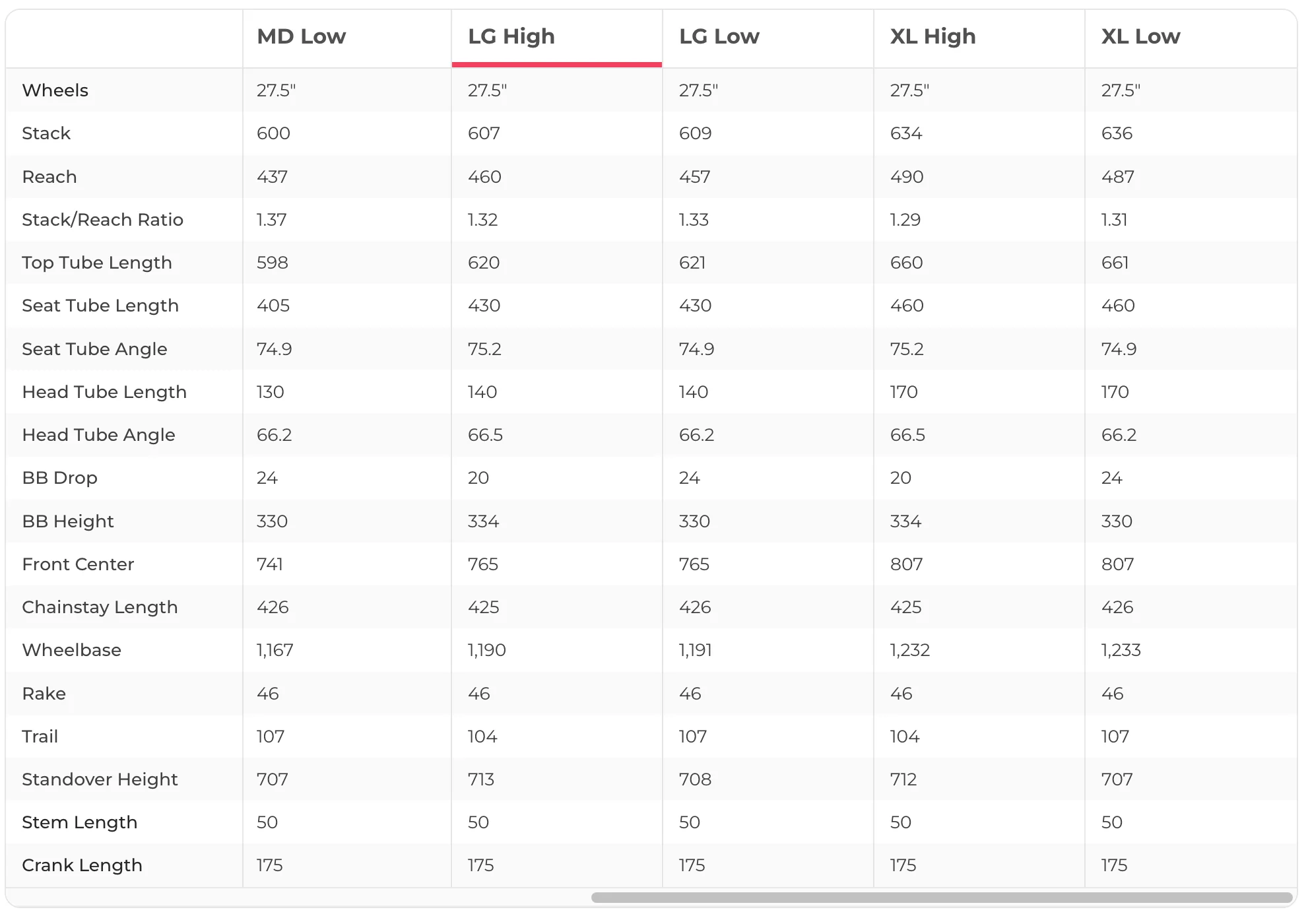Click the LG High Wheelbase value 1,190
The height and width of the screenshot is (924, 1308).
click(x=486, y=650)
